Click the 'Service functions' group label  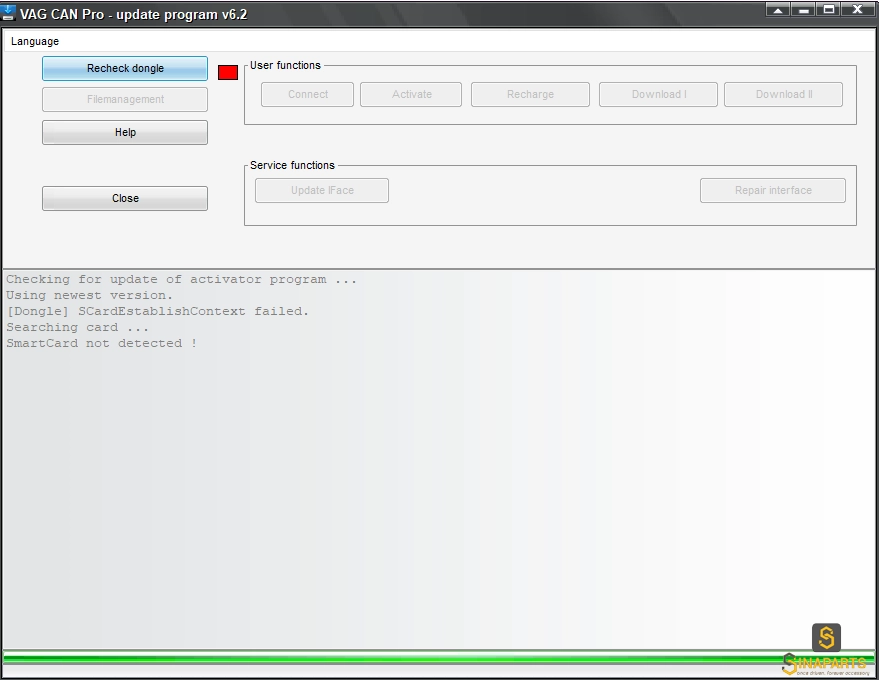pos(292,165)
